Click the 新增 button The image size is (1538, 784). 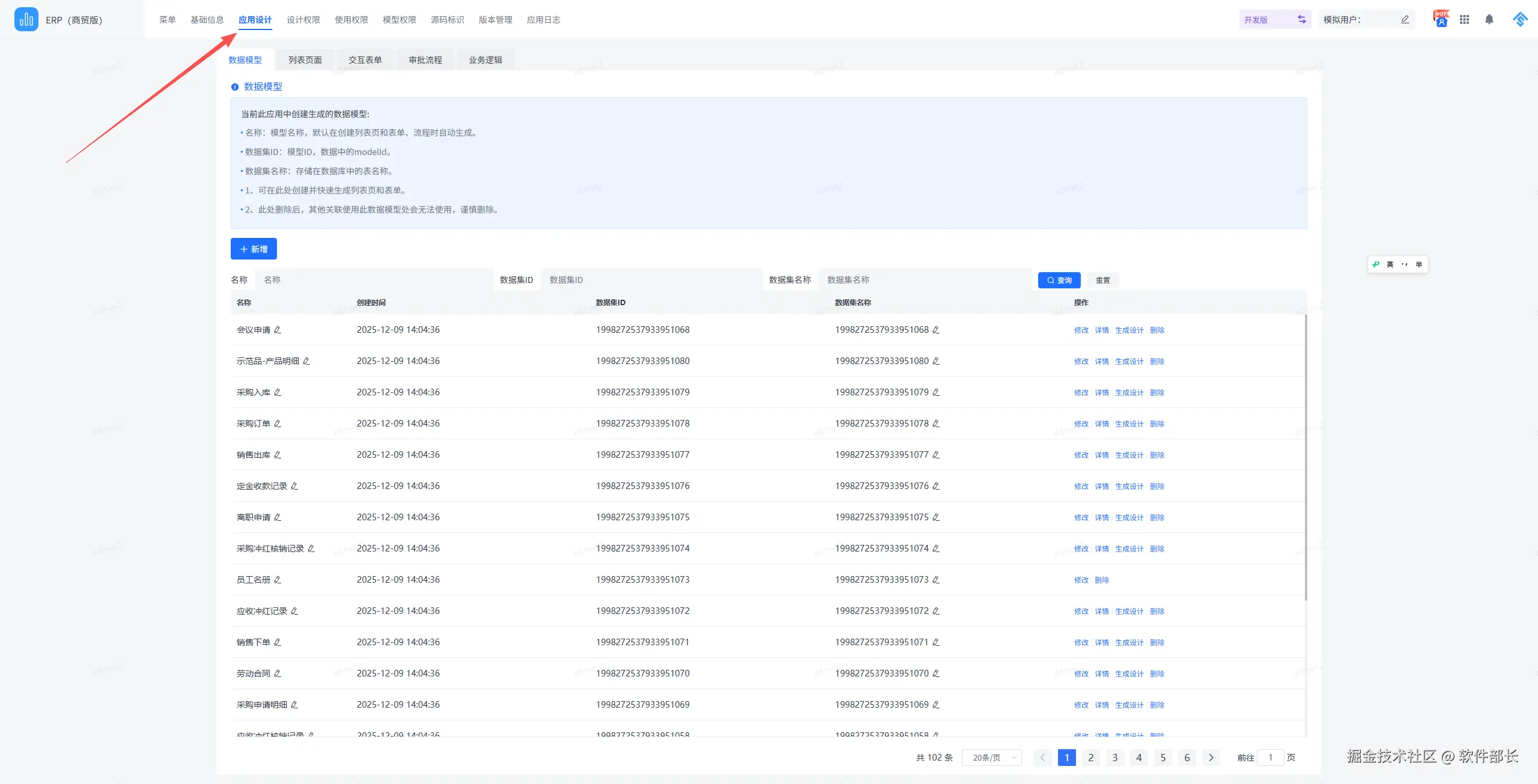pyautogui.click(x=254, y=249)
